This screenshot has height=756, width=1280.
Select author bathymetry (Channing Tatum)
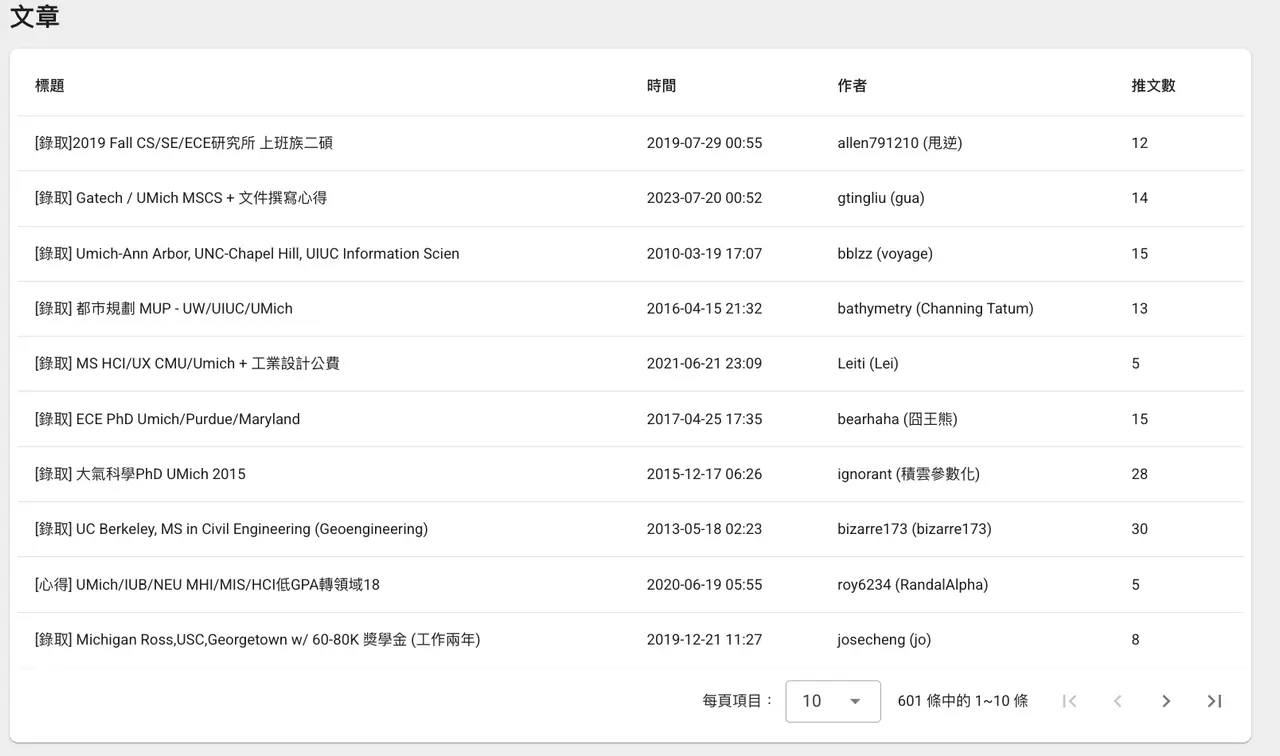(936, 309)
